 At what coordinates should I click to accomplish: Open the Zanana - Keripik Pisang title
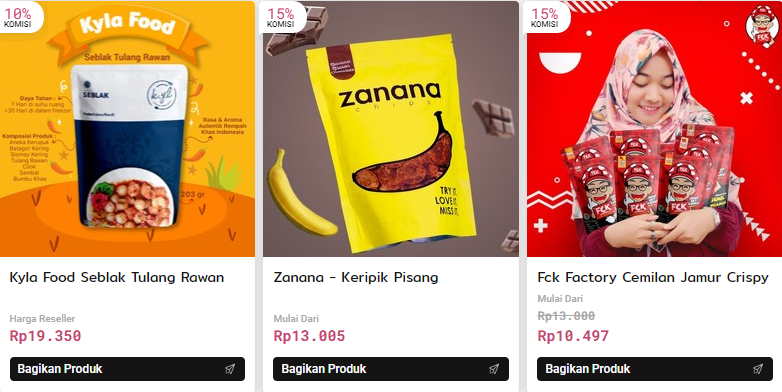coord(356,277)
